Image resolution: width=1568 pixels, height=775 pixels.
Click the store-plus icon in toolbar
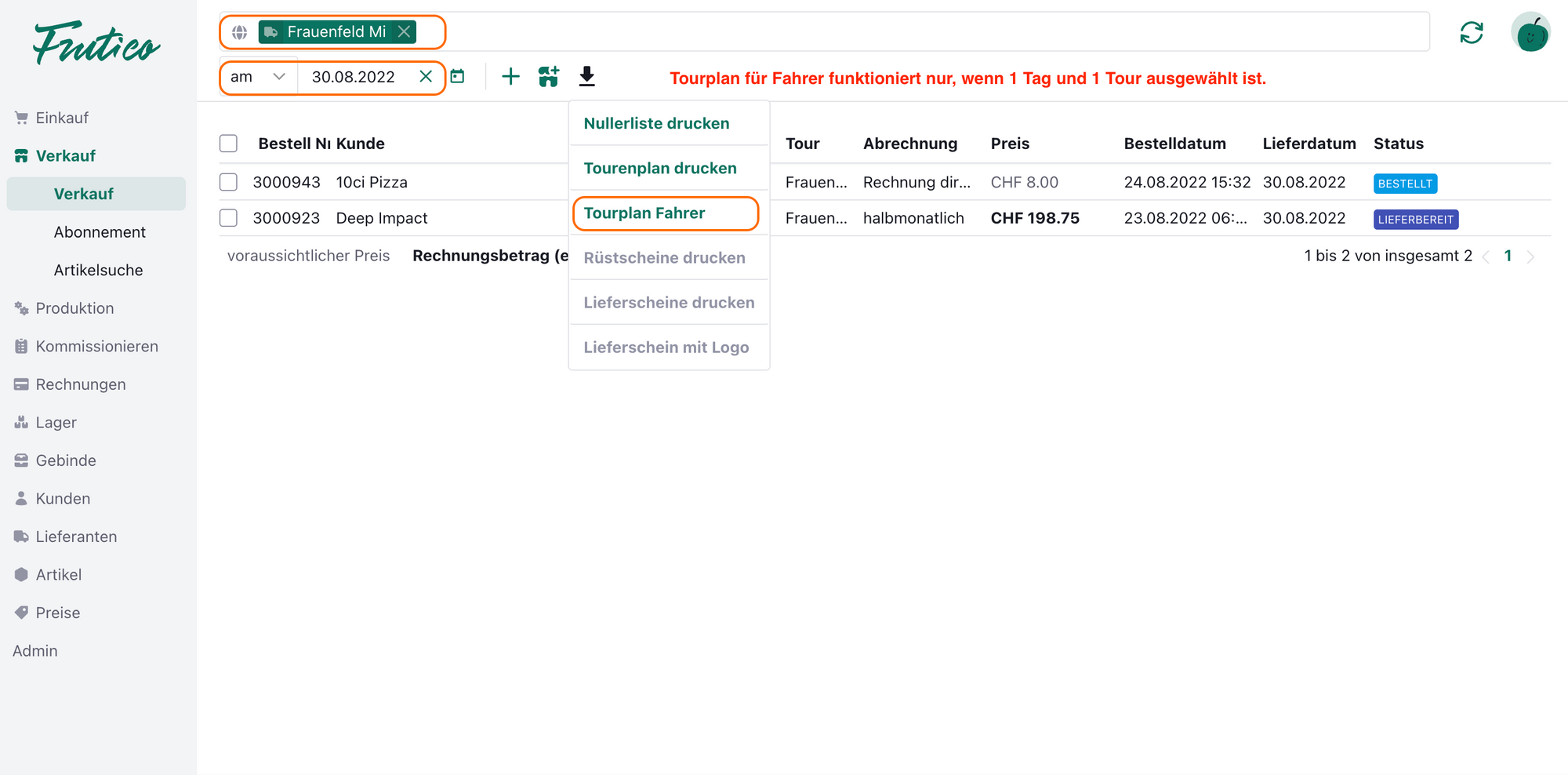[549, 77]
